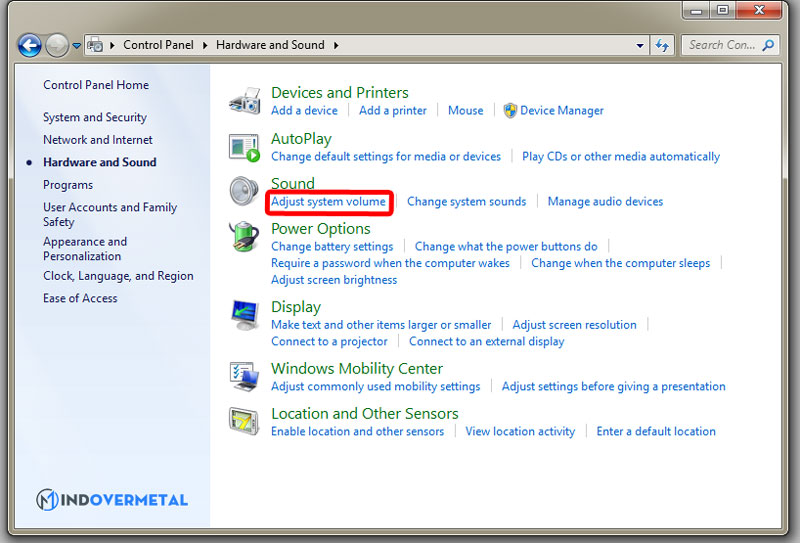Expand the root arrow before Control Panel breadcrumb
This screenshot has height=543, width=800.
point(112,45)
